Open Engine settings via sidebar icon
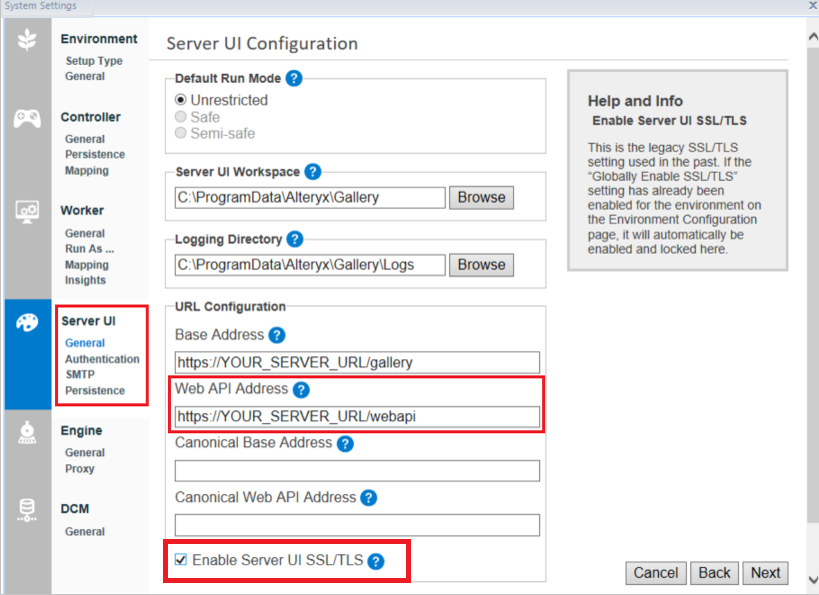The image size is (819, 595). [x=27, y=432]
